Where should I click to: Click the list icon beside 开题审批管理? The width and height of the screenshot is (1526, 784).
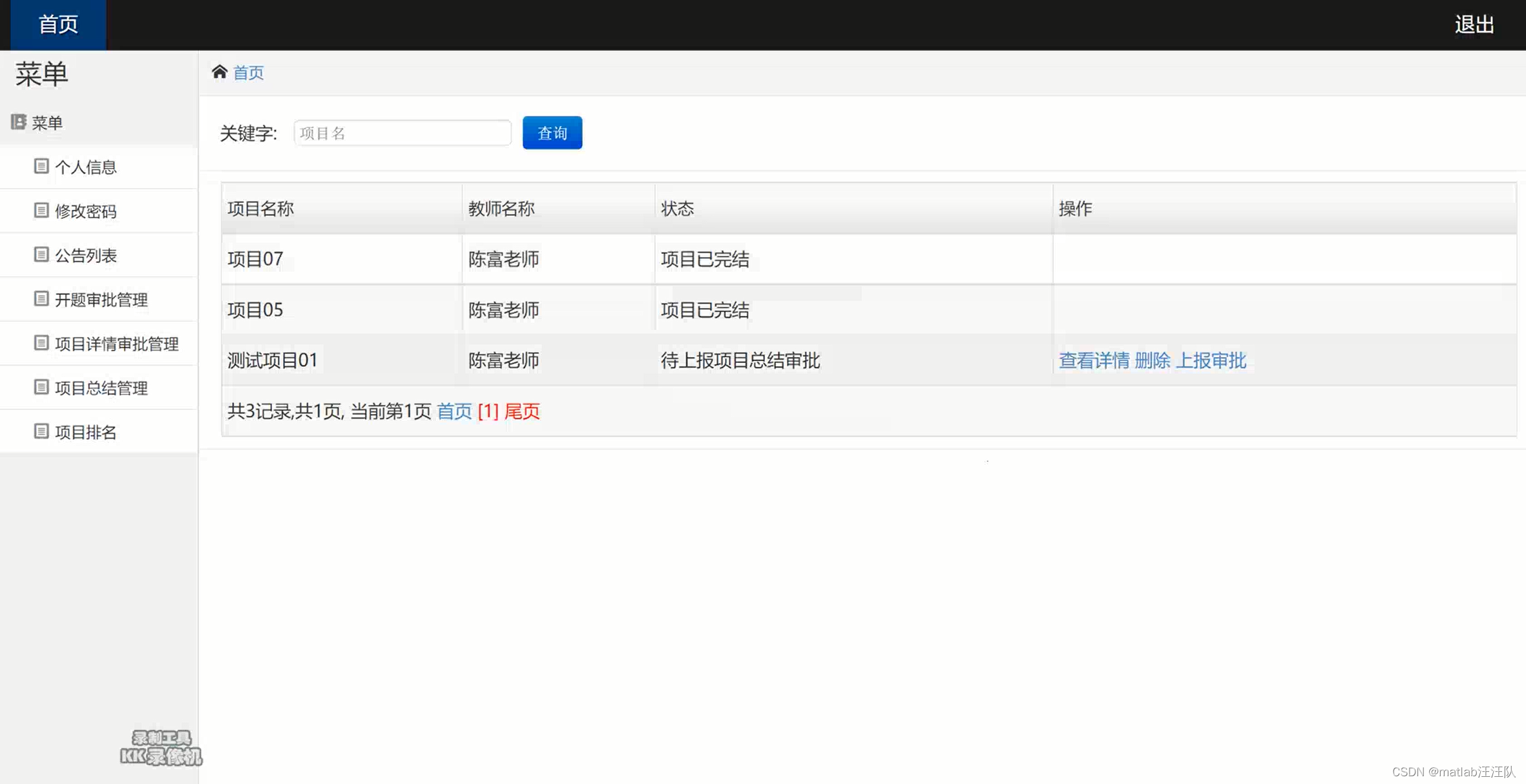[x=41, y=299]
